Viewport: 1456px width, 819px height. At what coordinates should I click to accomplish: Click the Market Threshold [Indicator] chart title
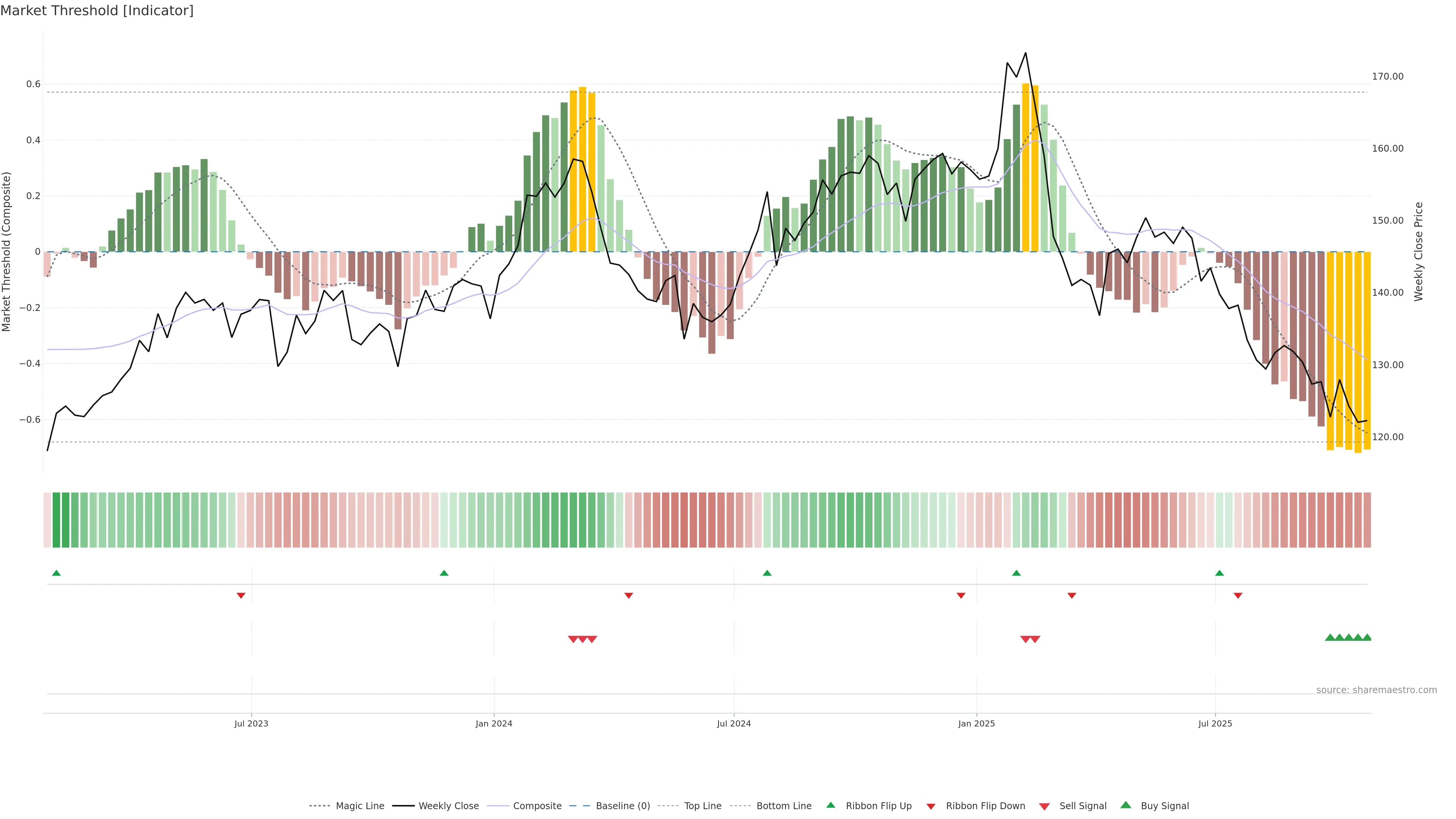97,11
